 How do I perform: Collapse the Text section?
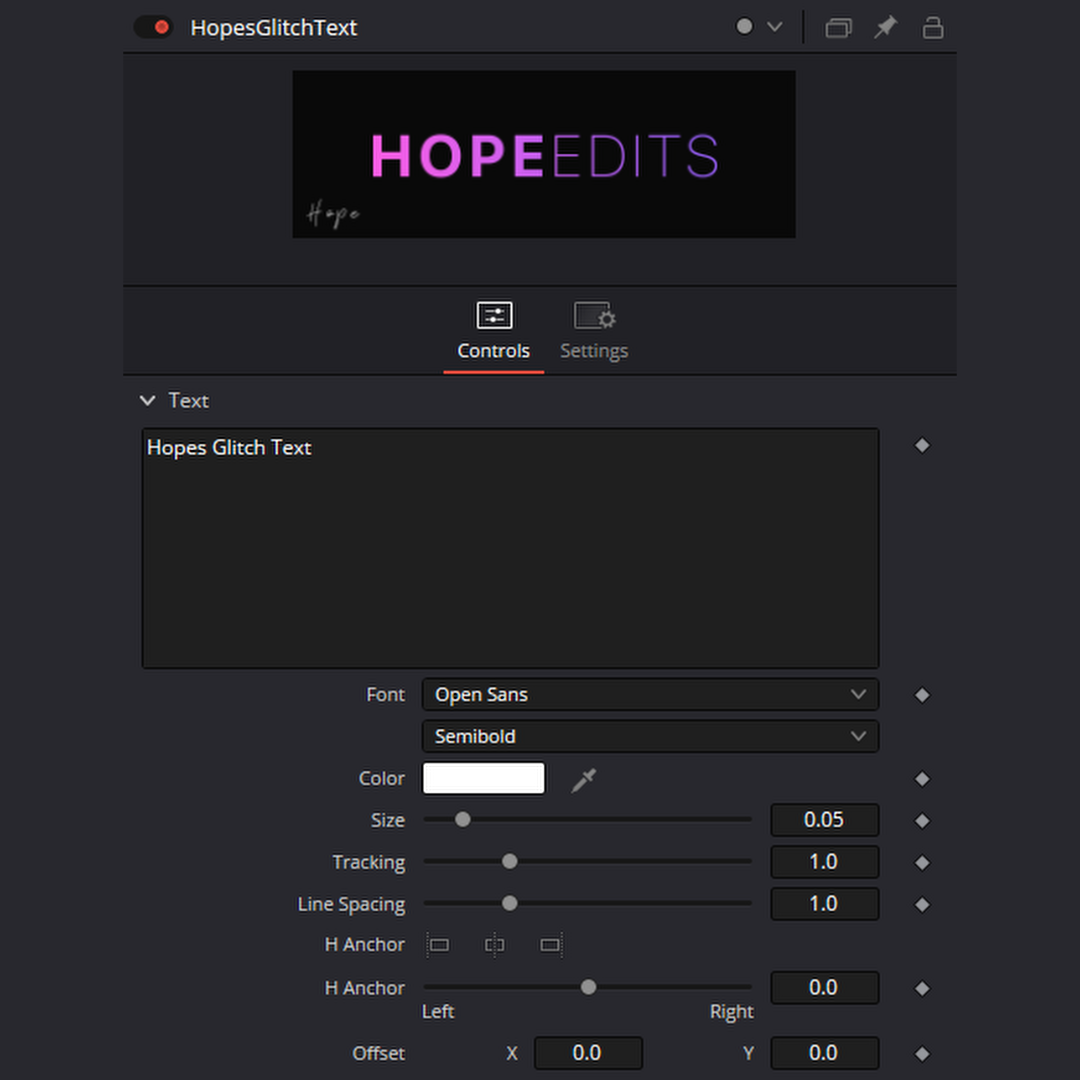tap(147, 400)
